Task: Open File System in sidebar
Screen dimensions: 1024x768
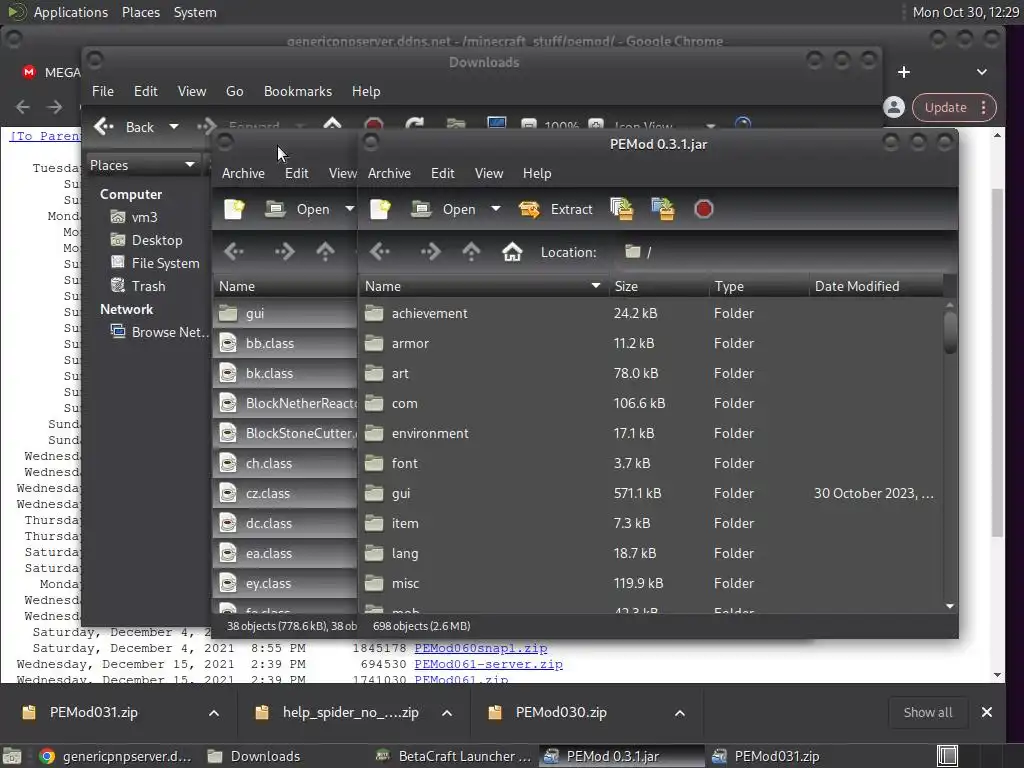Action: (155, 263)
